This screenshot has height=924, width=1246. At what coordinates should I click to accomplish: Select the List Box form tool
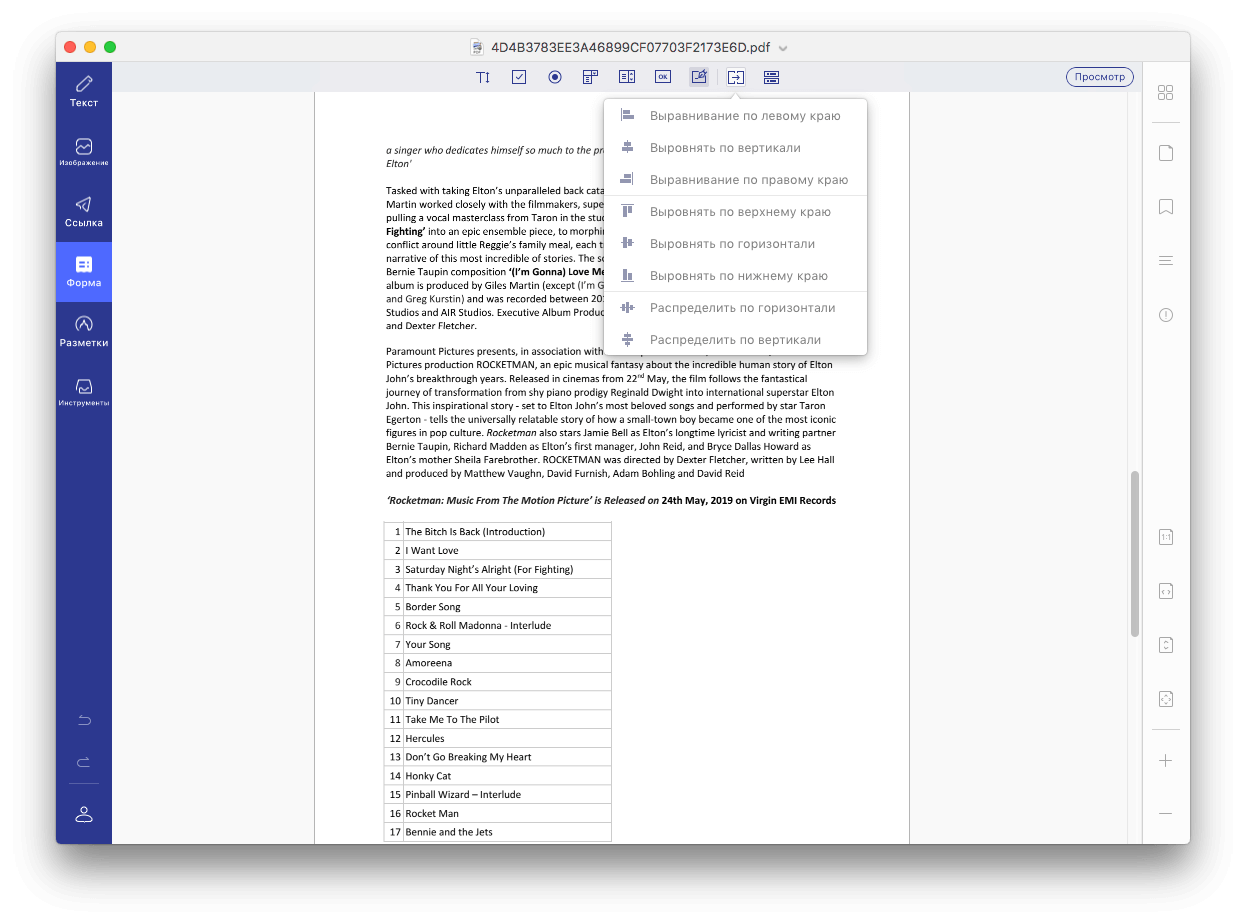tap(626, 77)
